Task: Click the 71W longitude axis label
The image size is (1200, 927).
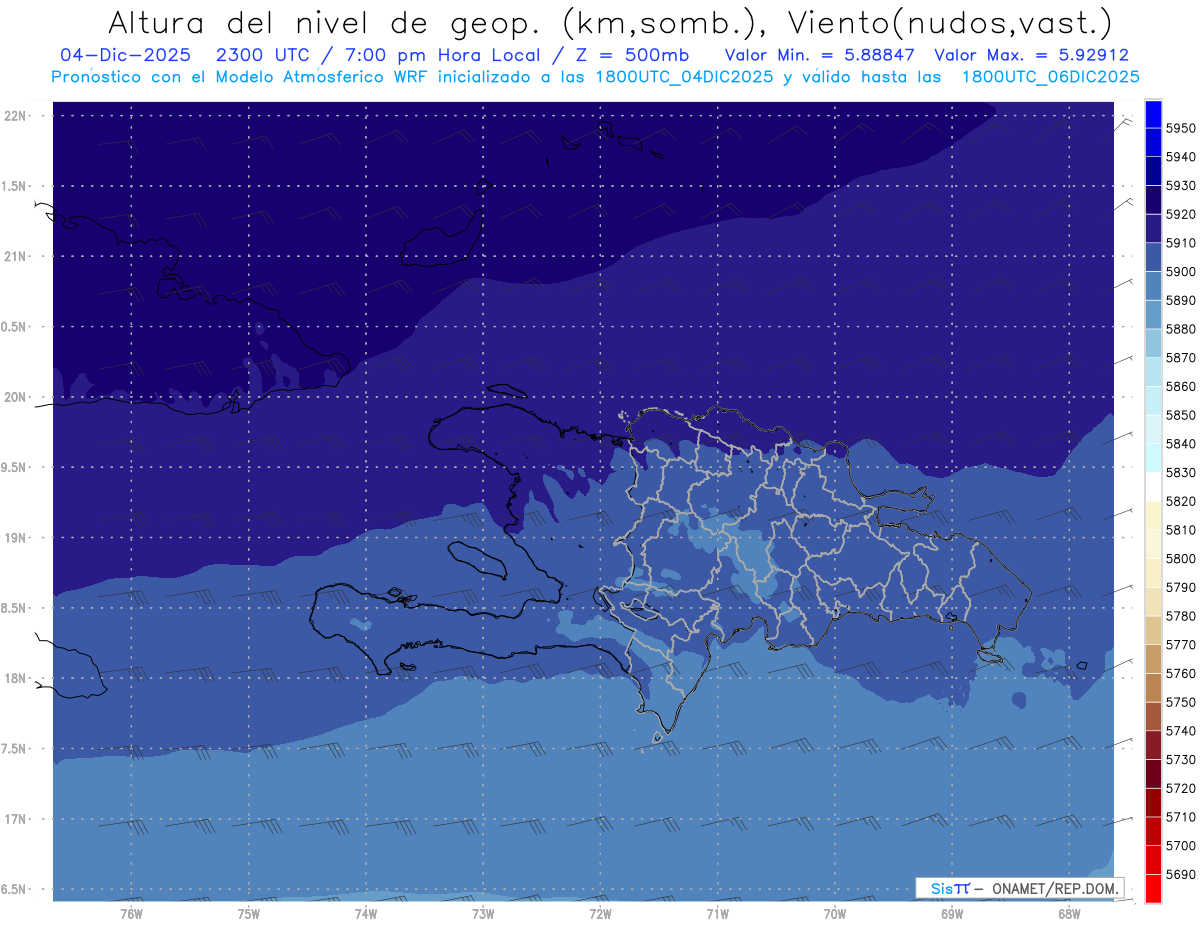Action: coord(717,913)
